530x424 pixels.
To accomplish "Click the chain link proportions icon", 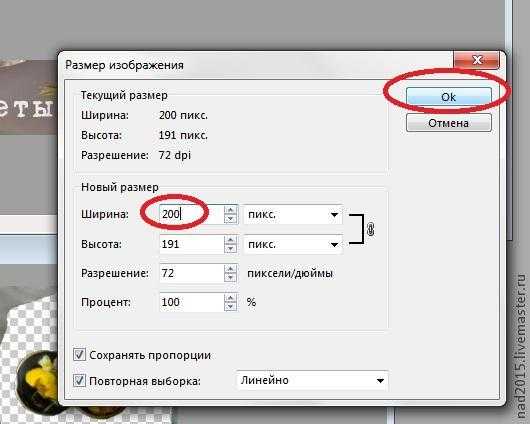I will coord(370,229).
